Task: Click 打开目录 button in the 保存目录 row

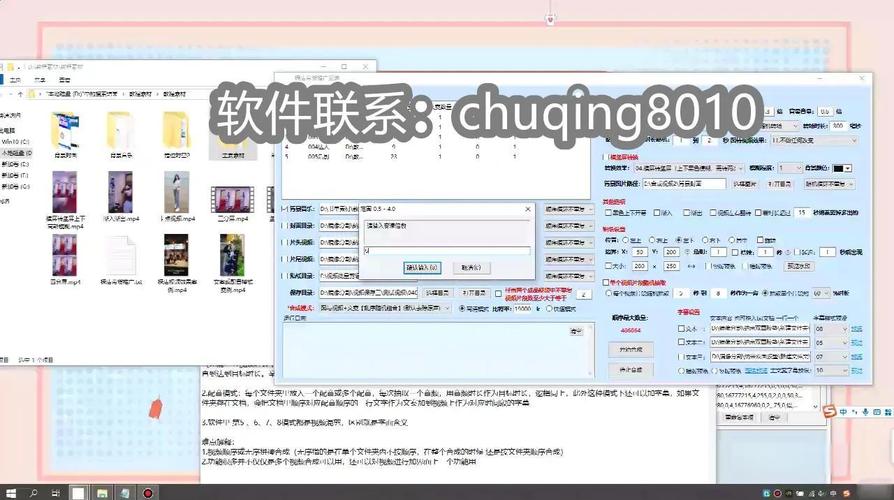Action: pyautogui.click(x=474, y=293)
